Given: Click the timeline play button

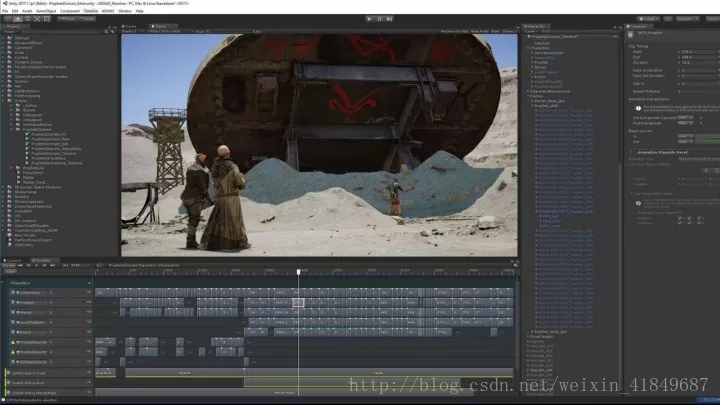Looking at the screenshot, I should tap(36, 265).
